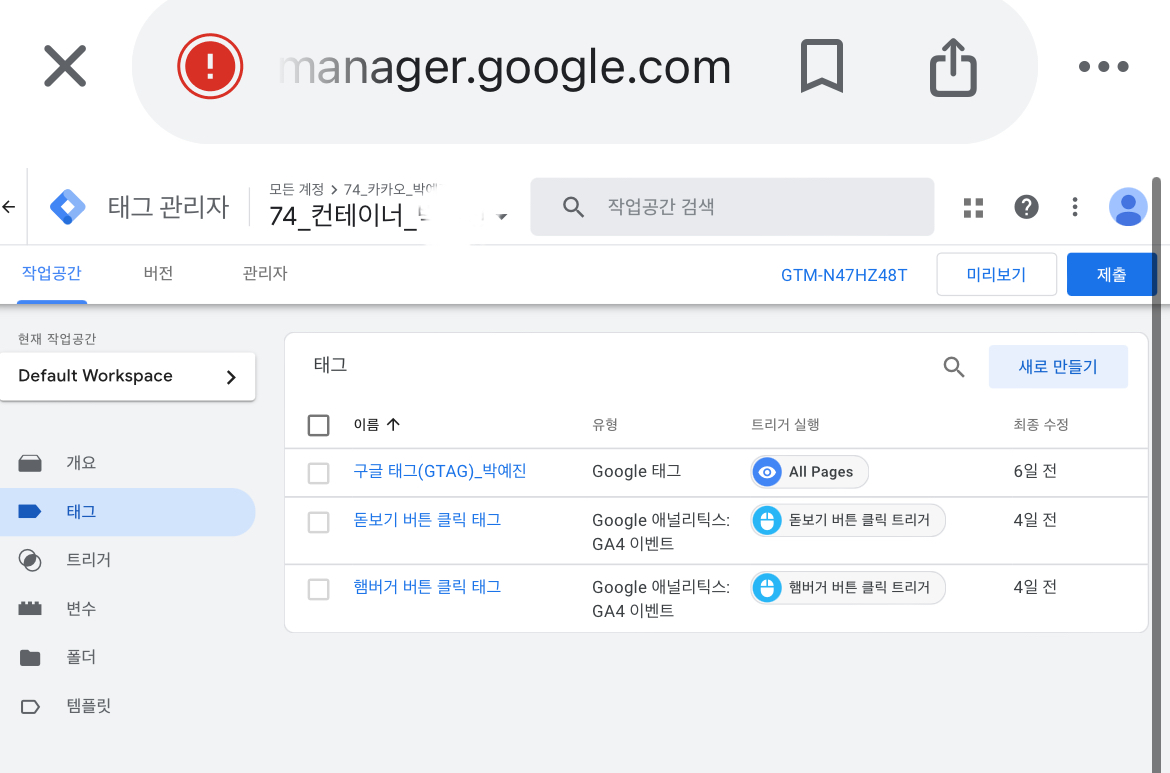The image size is (1170, 773).
Task: Open 변수 in the sidebar
Action: [128, 609]
